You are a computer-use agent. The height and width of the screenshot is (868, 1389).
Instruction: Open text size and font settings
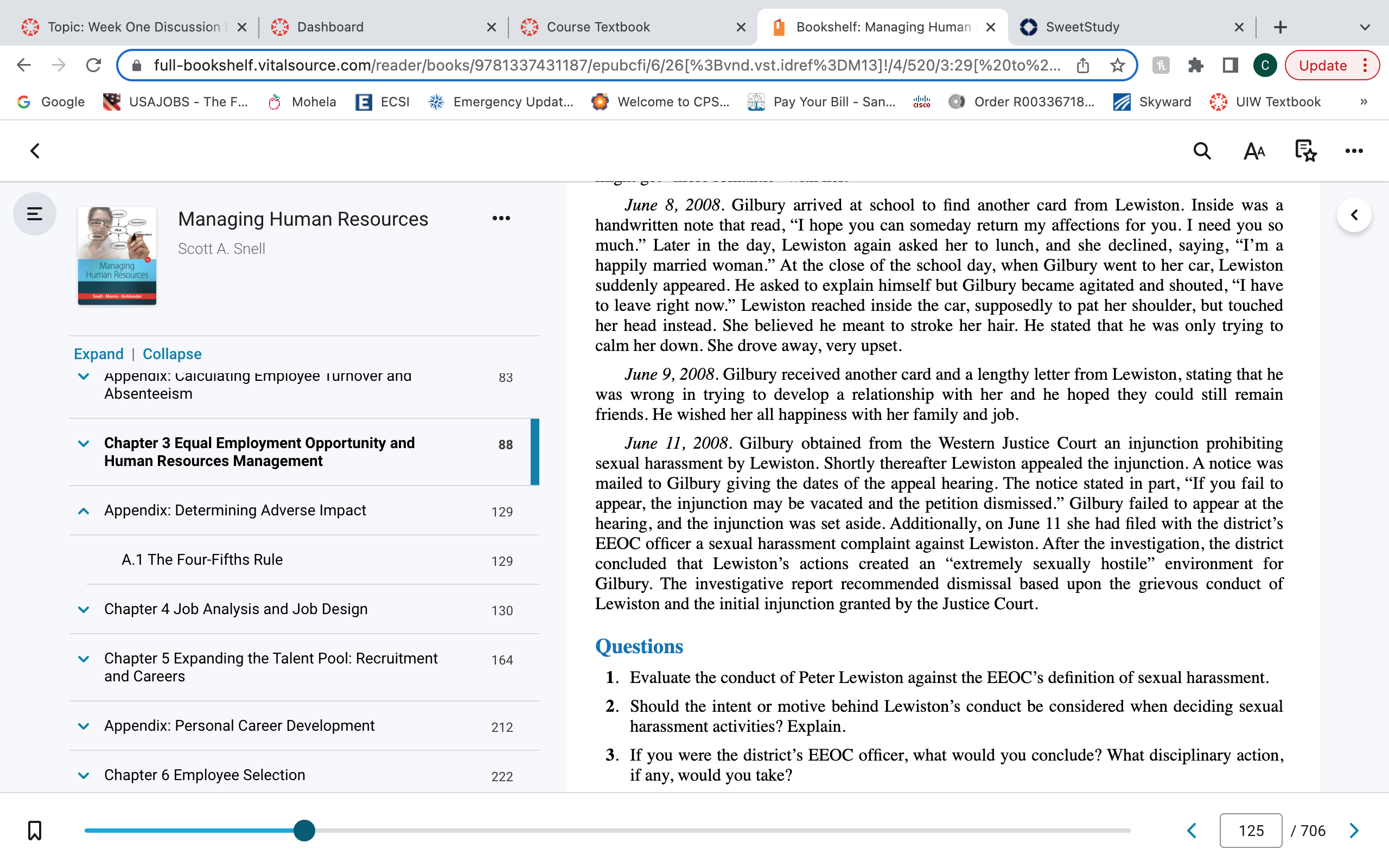coord(1254,151)
